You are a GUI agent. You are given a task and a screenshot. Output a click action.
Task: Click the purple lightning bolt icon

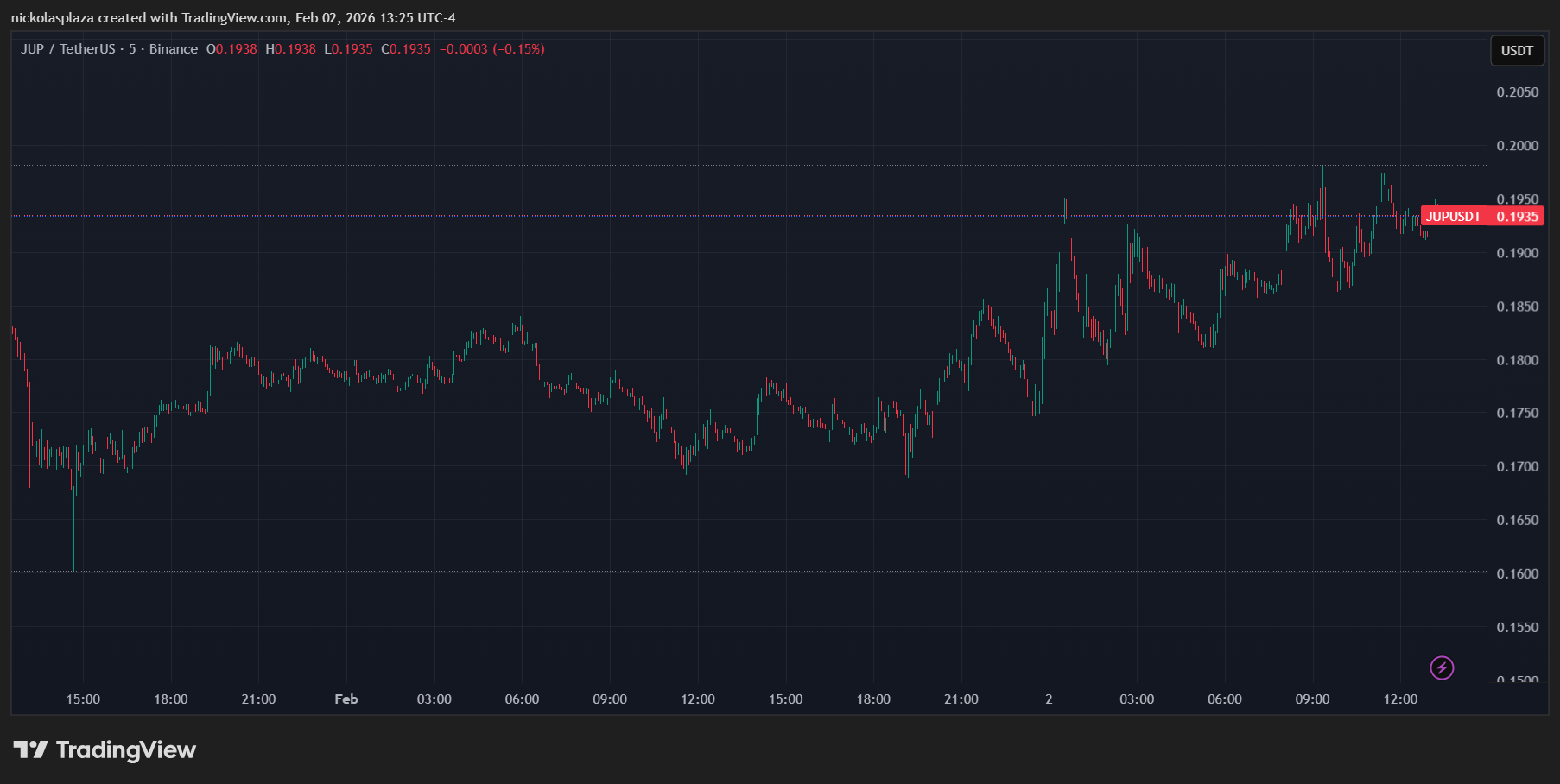(1442, 667)
